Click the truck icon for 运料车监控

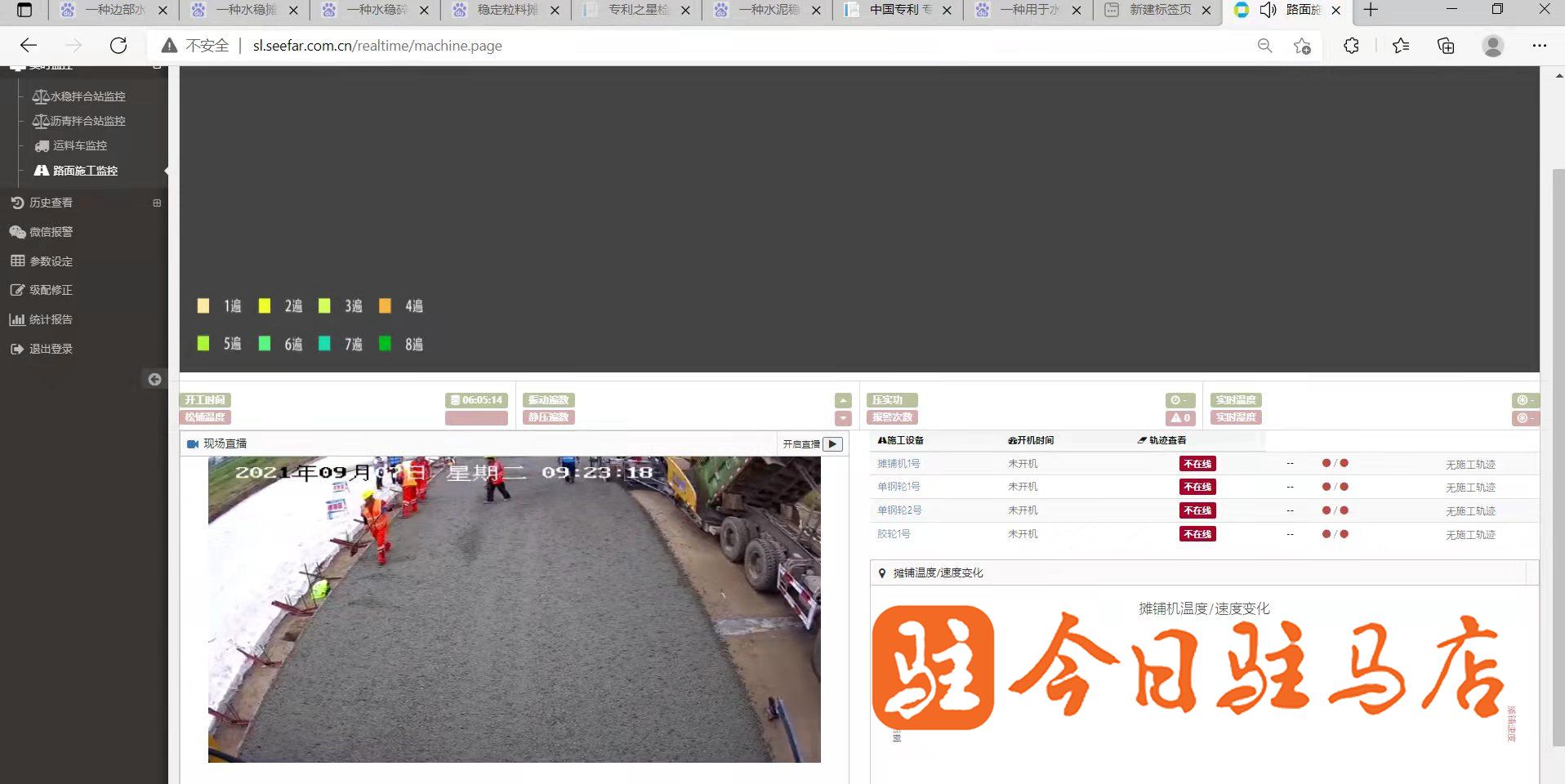pos(42,146)
